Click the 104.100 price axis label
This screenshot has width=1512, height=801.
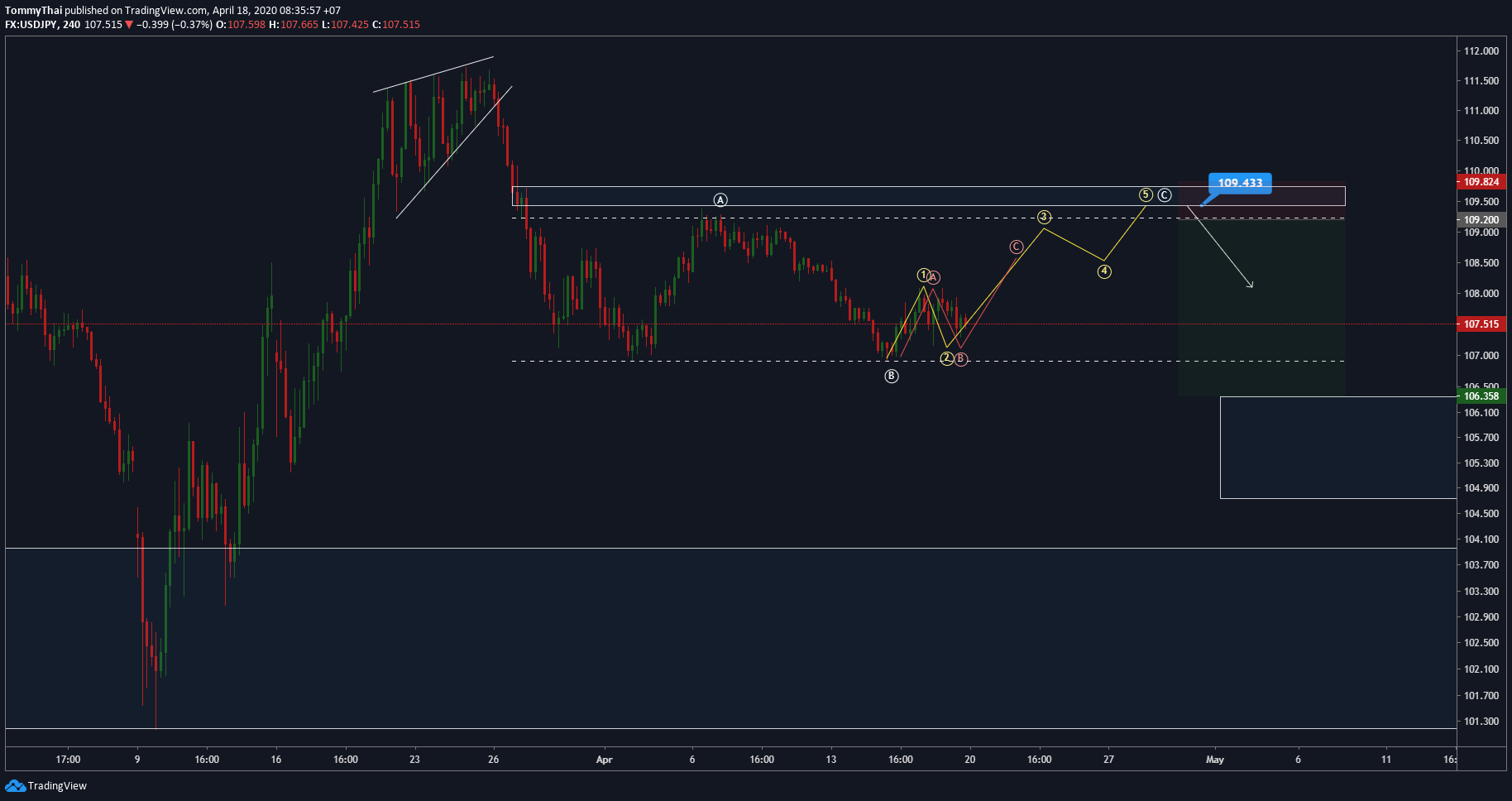1481,540
